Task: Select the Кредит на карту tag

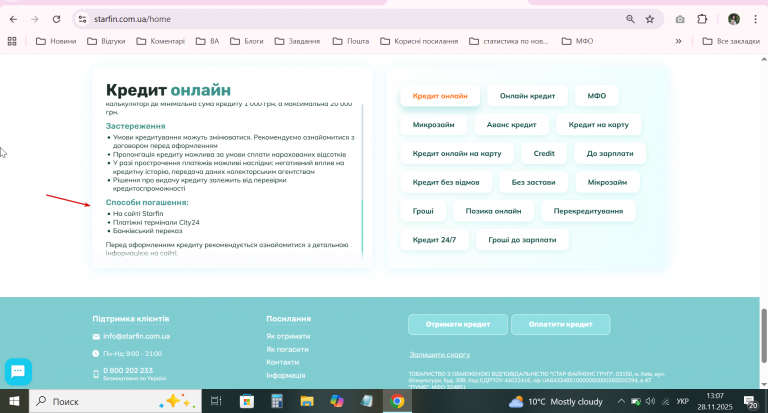Action: (599, 124)
